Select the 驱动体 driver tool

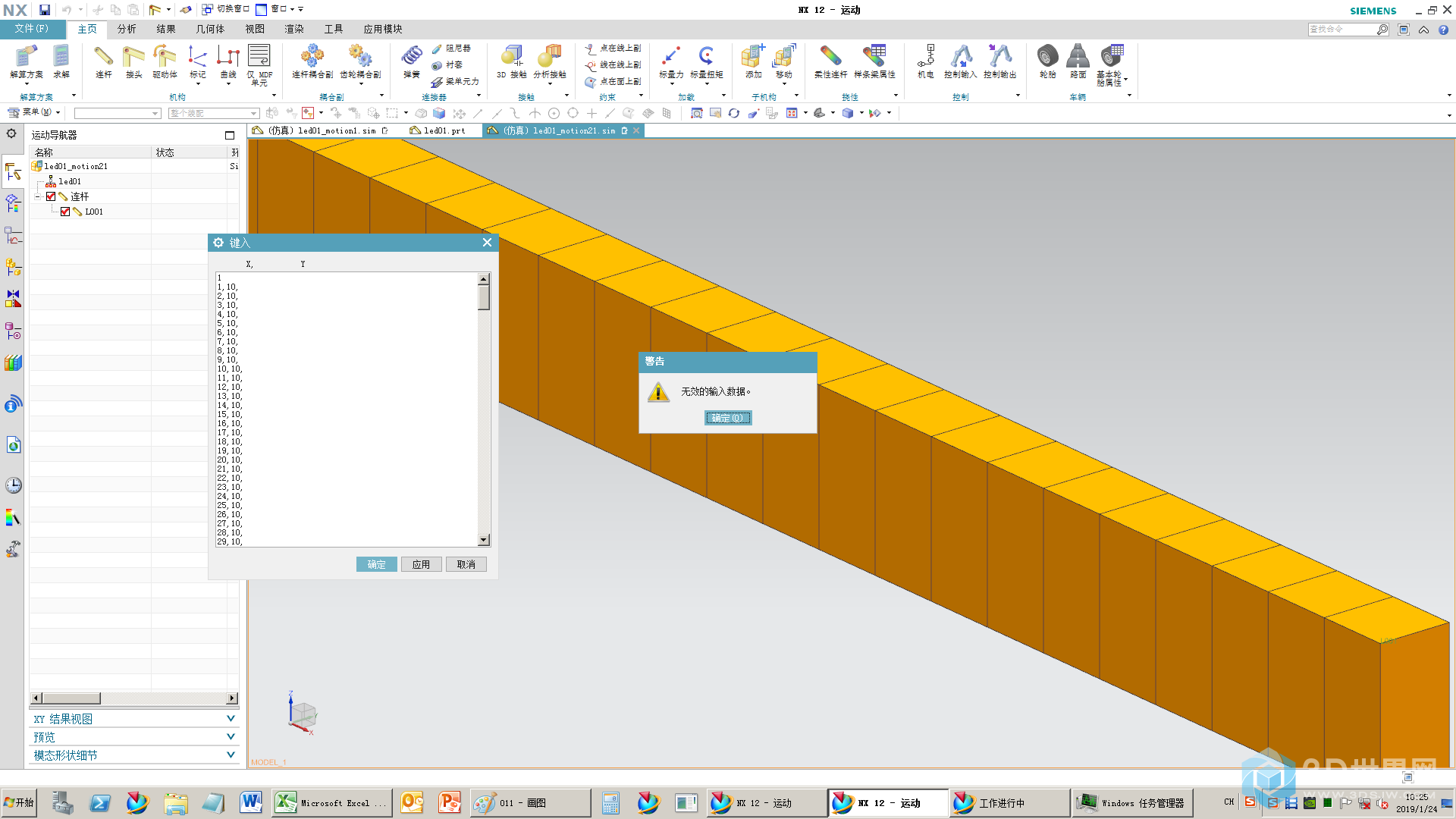click(165, 62)
